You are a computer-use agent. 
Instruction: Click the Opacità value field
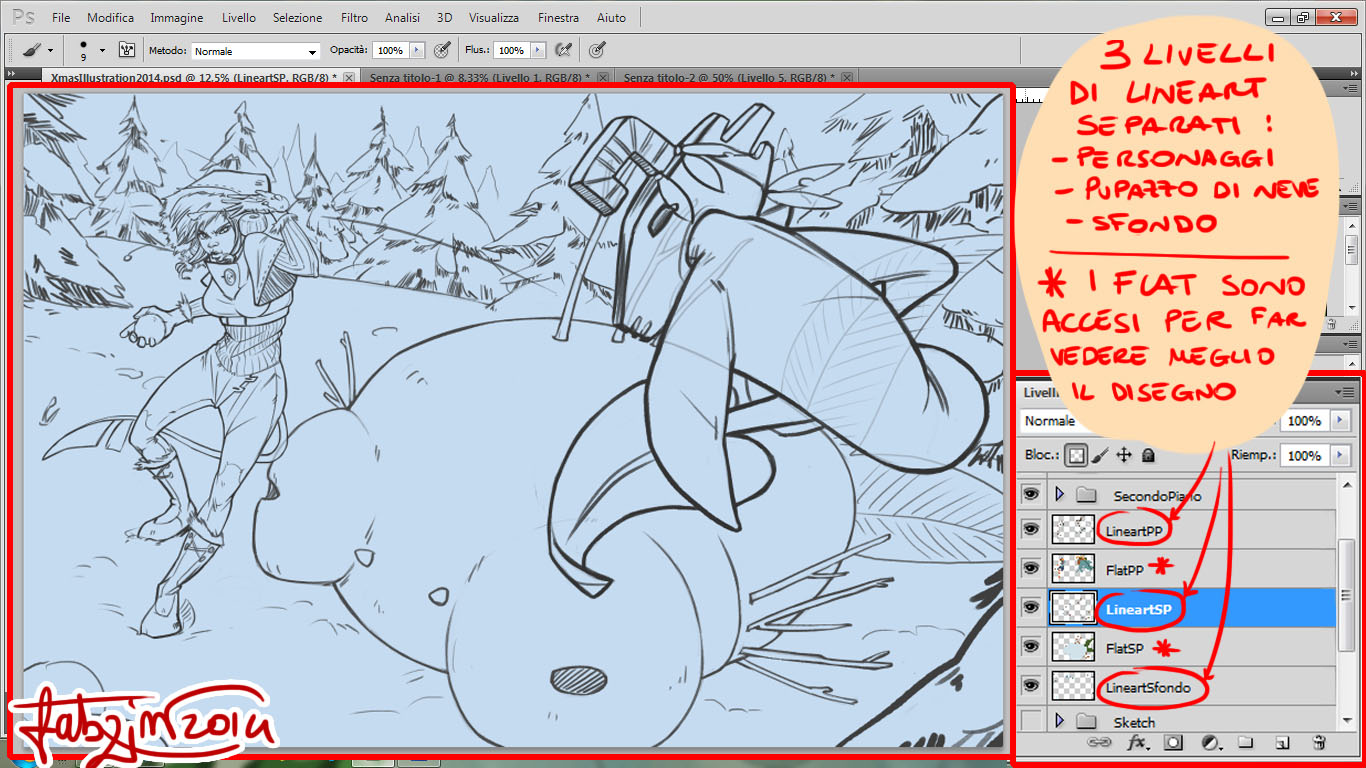tap(391, 50)
